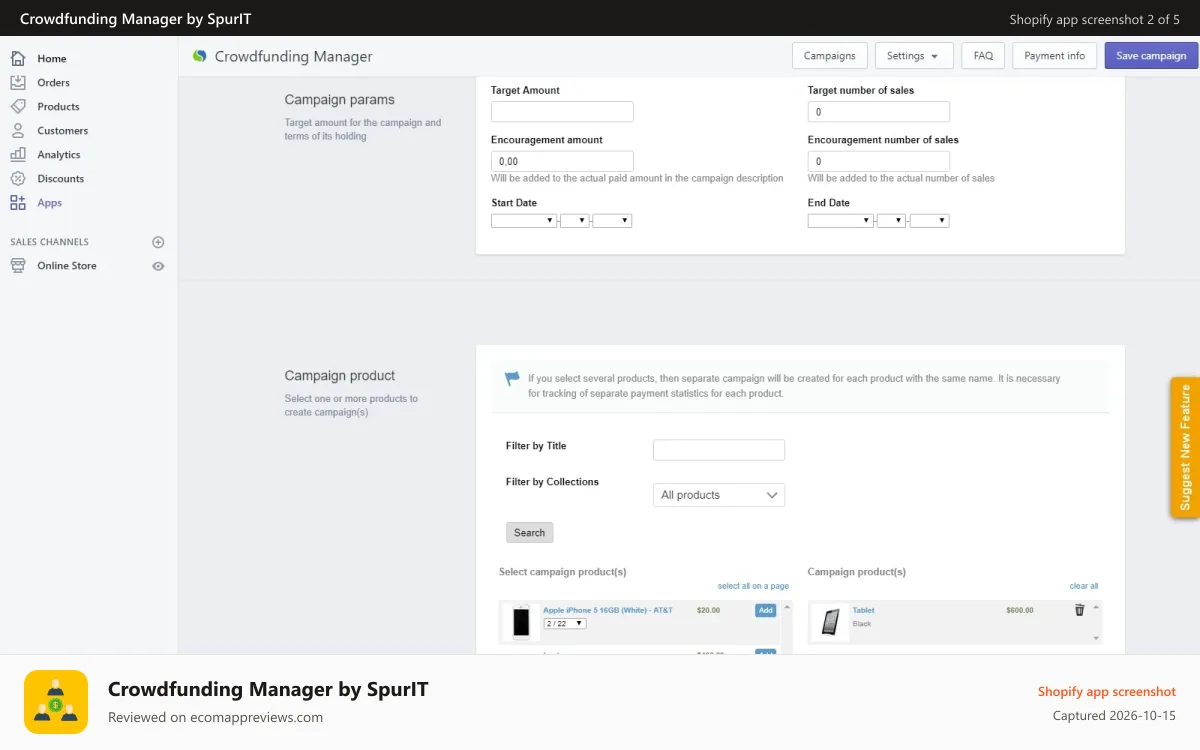Click the Crowdfunding Manager logo icon
The width and height of the screenshot is (1200, 750).
tap(200, 57)
